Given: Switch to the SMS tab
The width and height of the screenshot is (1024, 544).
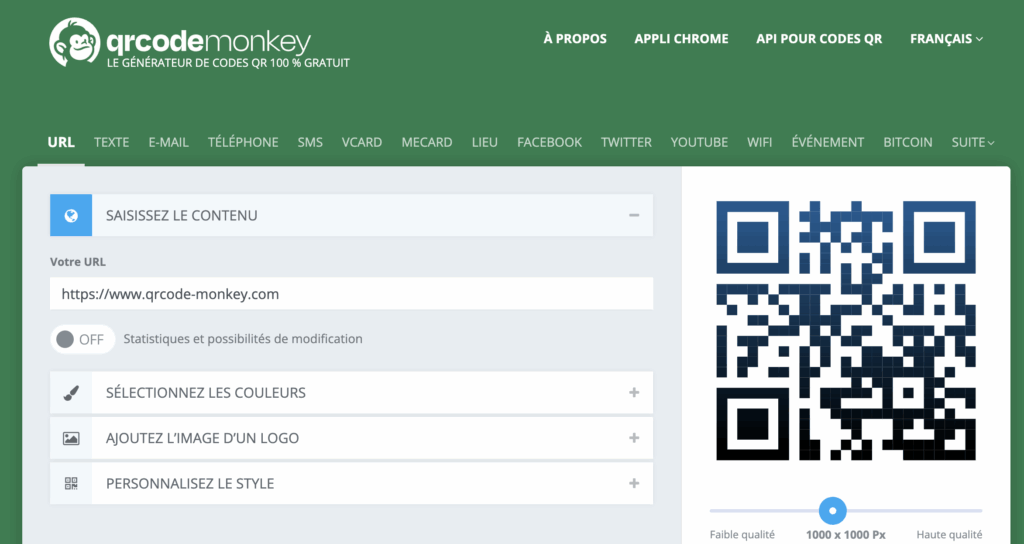Looking at the screenshot, I should click(310, 142).
